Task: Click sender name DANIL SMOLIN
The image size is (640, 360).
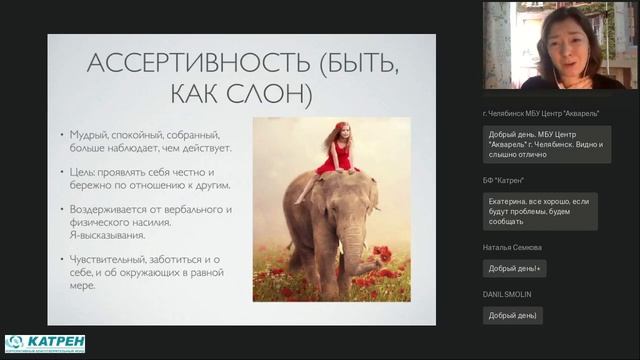Action: 507,294
